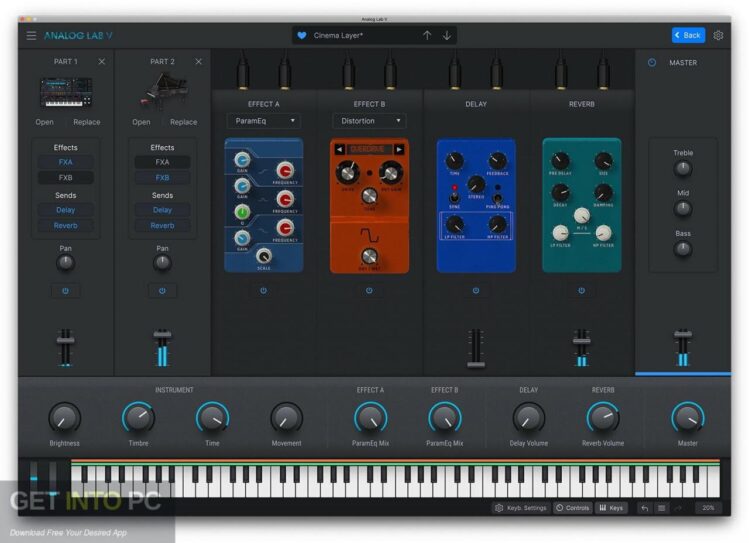Toggle Part 1 power button
Viewport: 749px width, 543px height.
pyautogui.click(x=65, y=291)
